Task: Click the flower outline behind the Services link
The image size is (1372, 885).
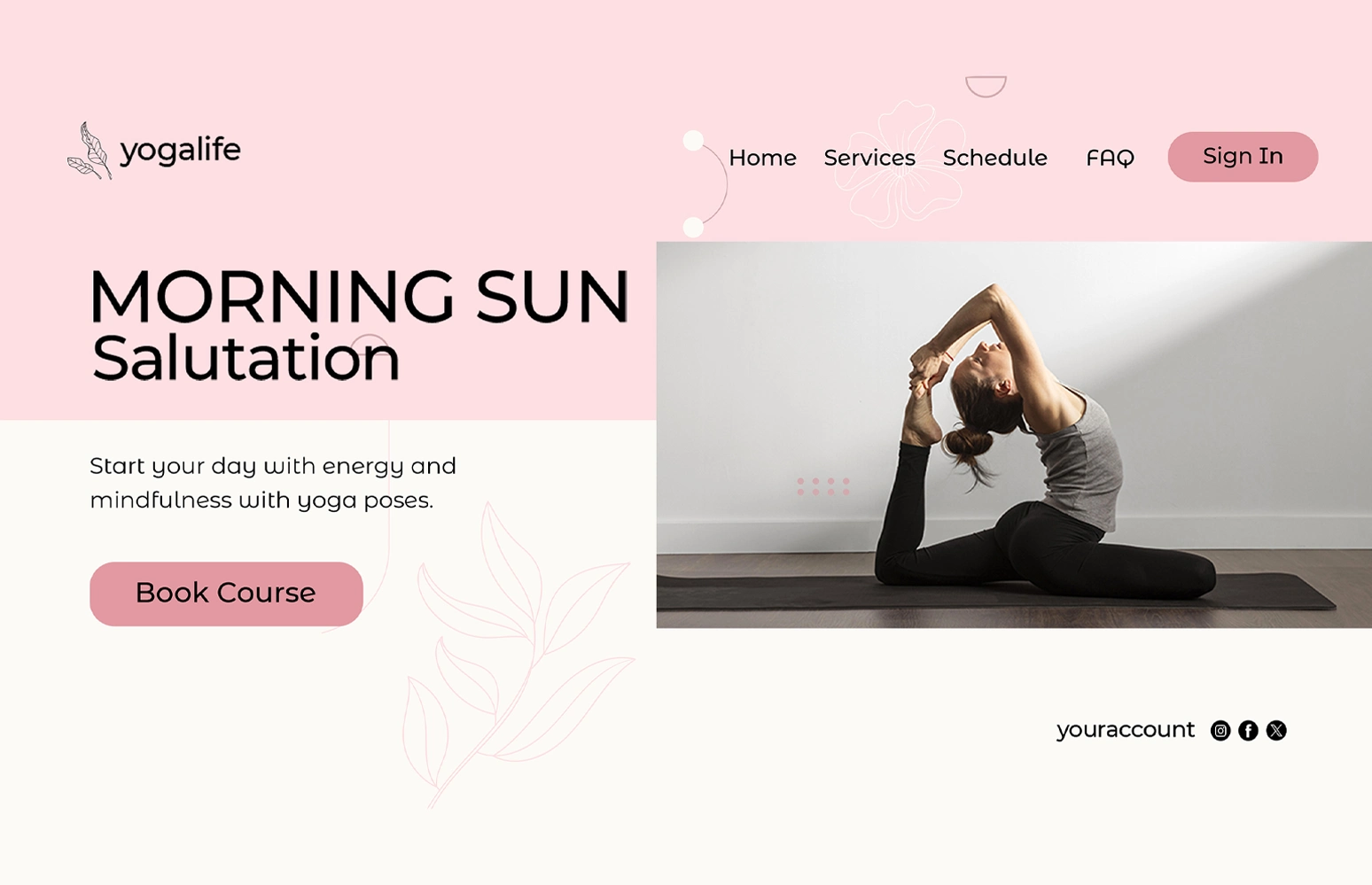Action: (x=900, y=163)
